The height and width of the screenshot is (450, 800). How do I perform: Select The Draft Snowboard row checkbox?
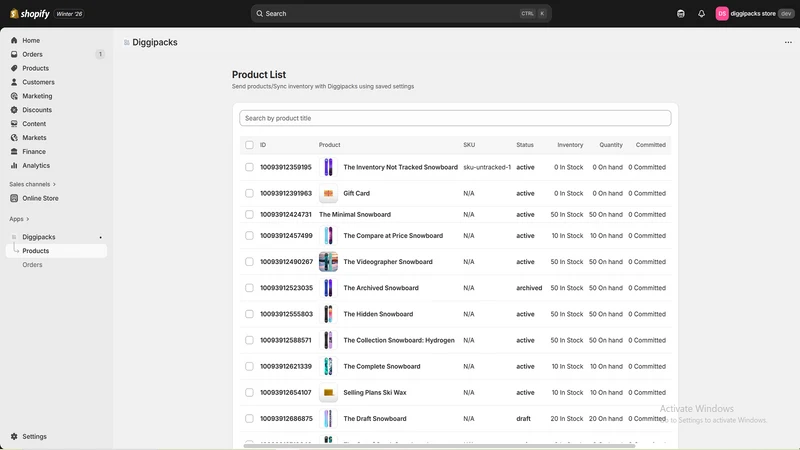point(249,418)
